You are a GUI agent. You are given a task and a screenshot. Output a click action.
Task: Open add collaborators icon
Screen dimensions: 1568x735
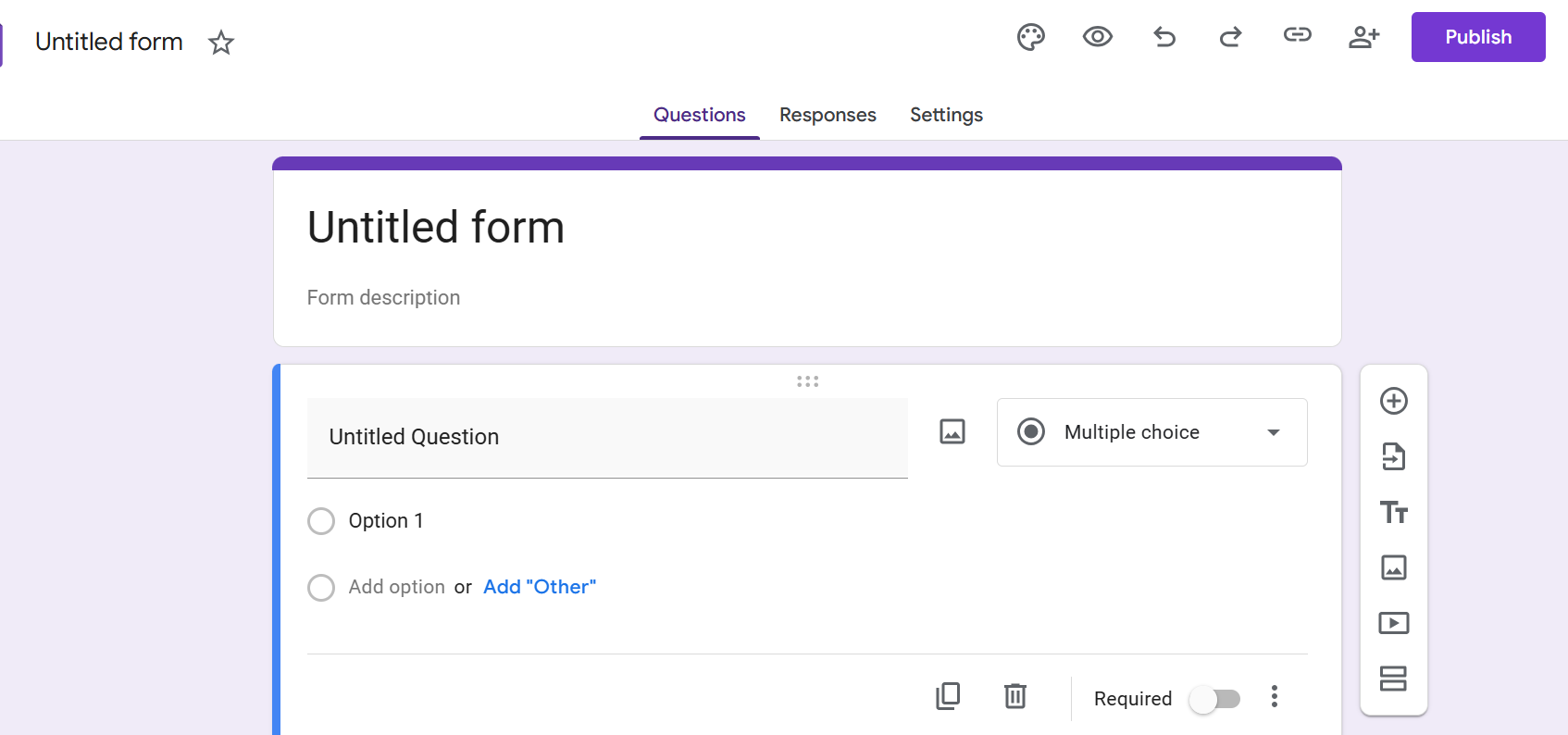click(x=1363, y=37)
